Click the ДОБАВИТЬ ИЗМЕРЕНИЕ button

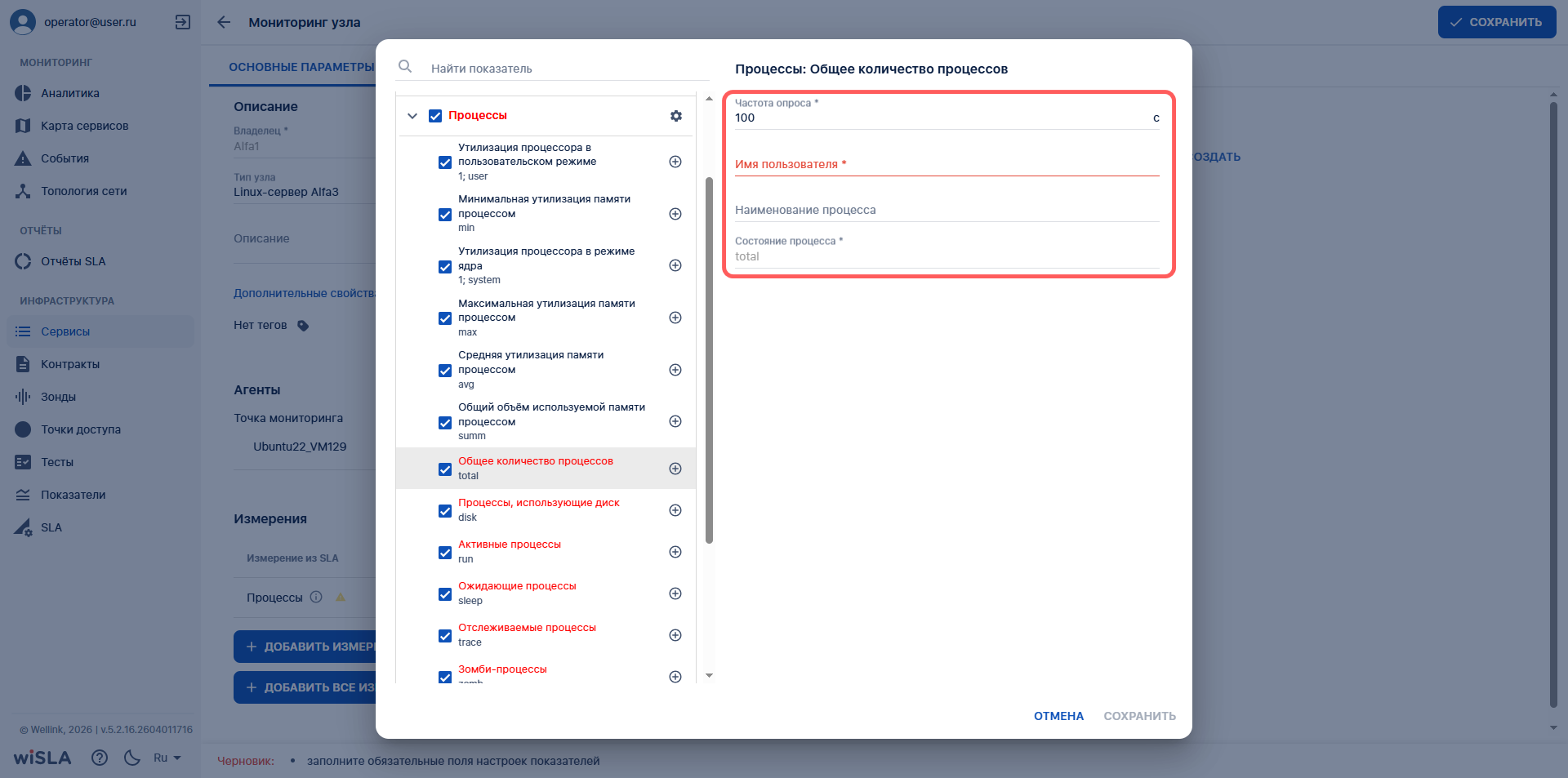(305, 647)
